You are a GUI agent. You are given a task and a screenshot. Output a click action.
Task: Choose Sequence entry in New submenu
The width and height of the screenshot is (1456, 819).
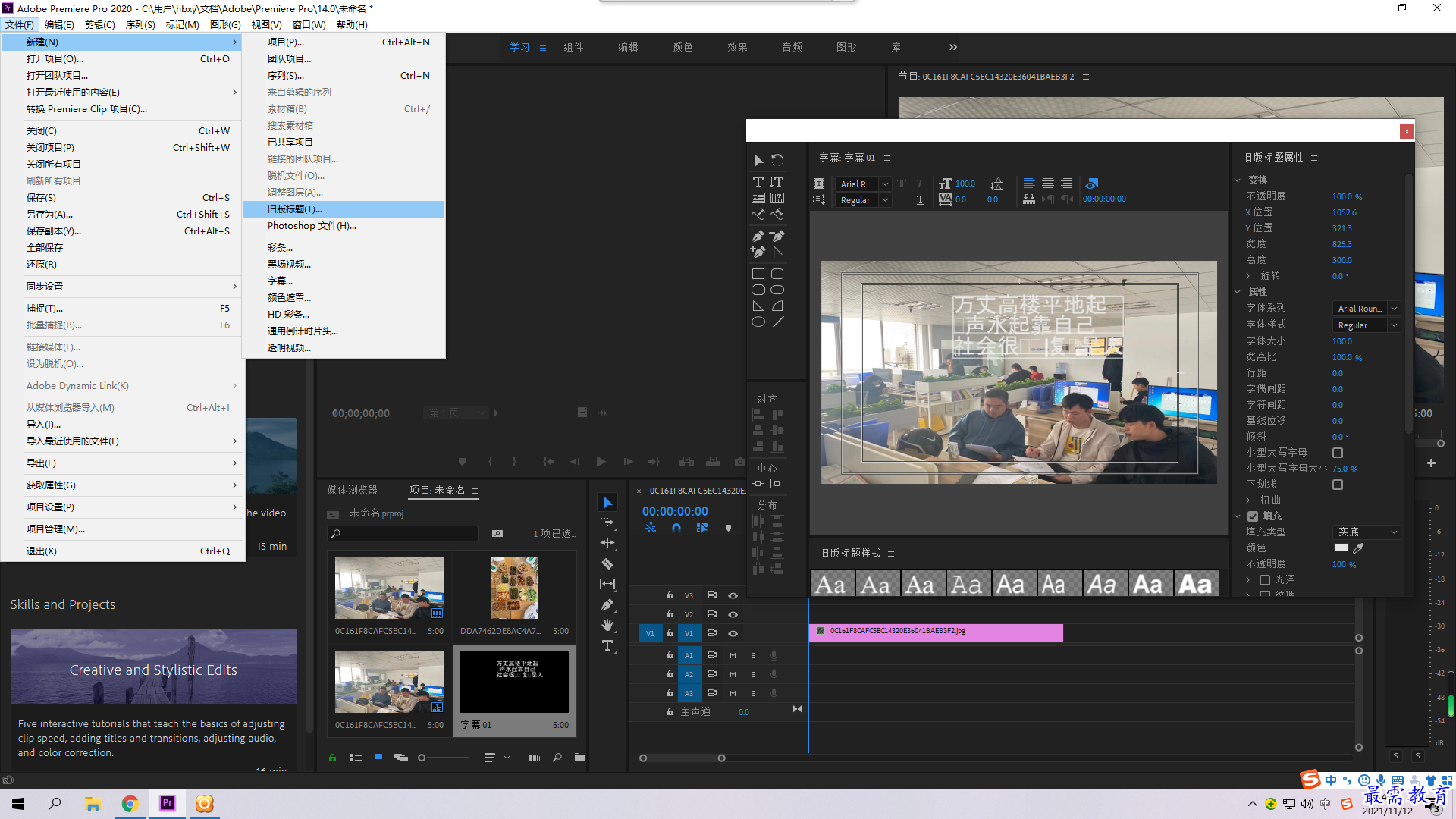(344, 76)
